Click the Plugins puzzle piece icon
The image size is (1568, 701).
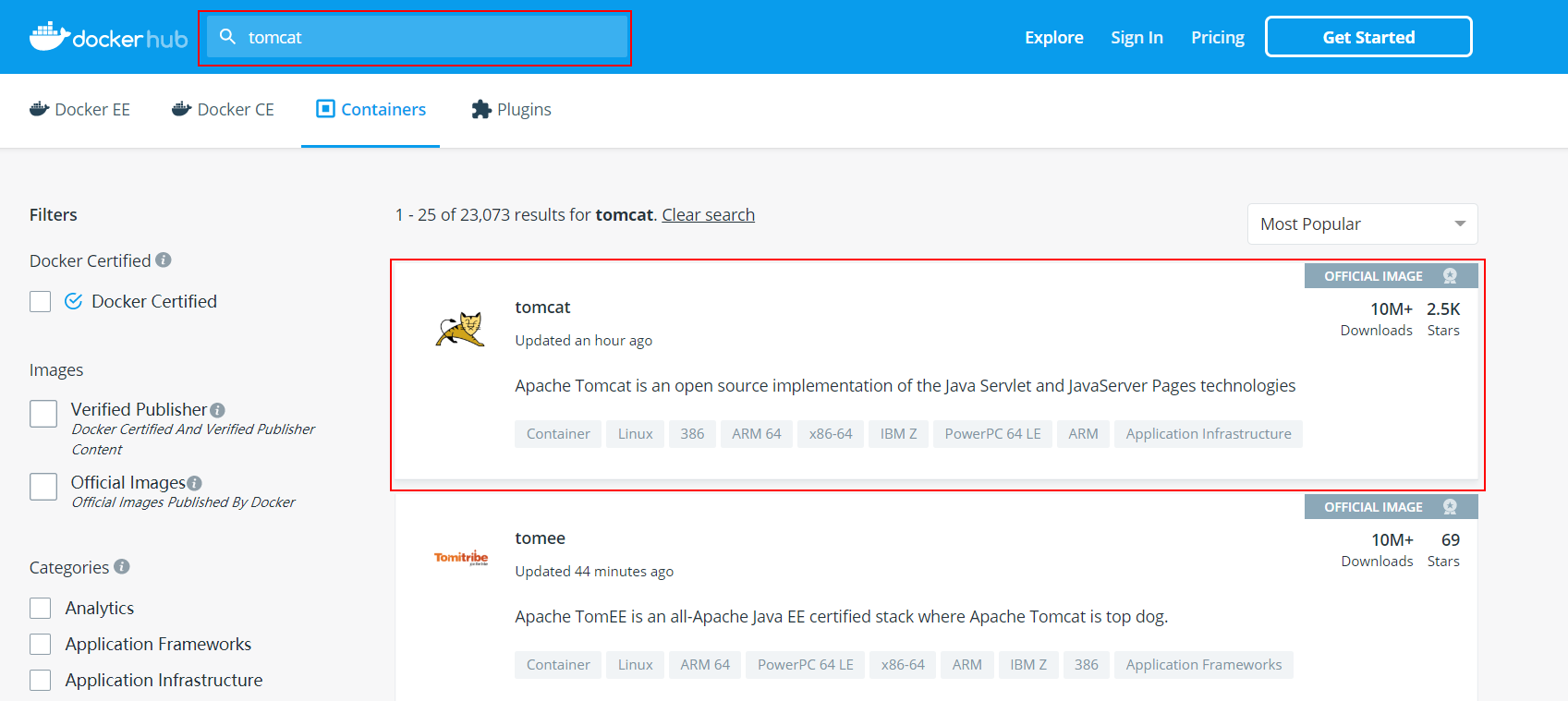[480, 109]
